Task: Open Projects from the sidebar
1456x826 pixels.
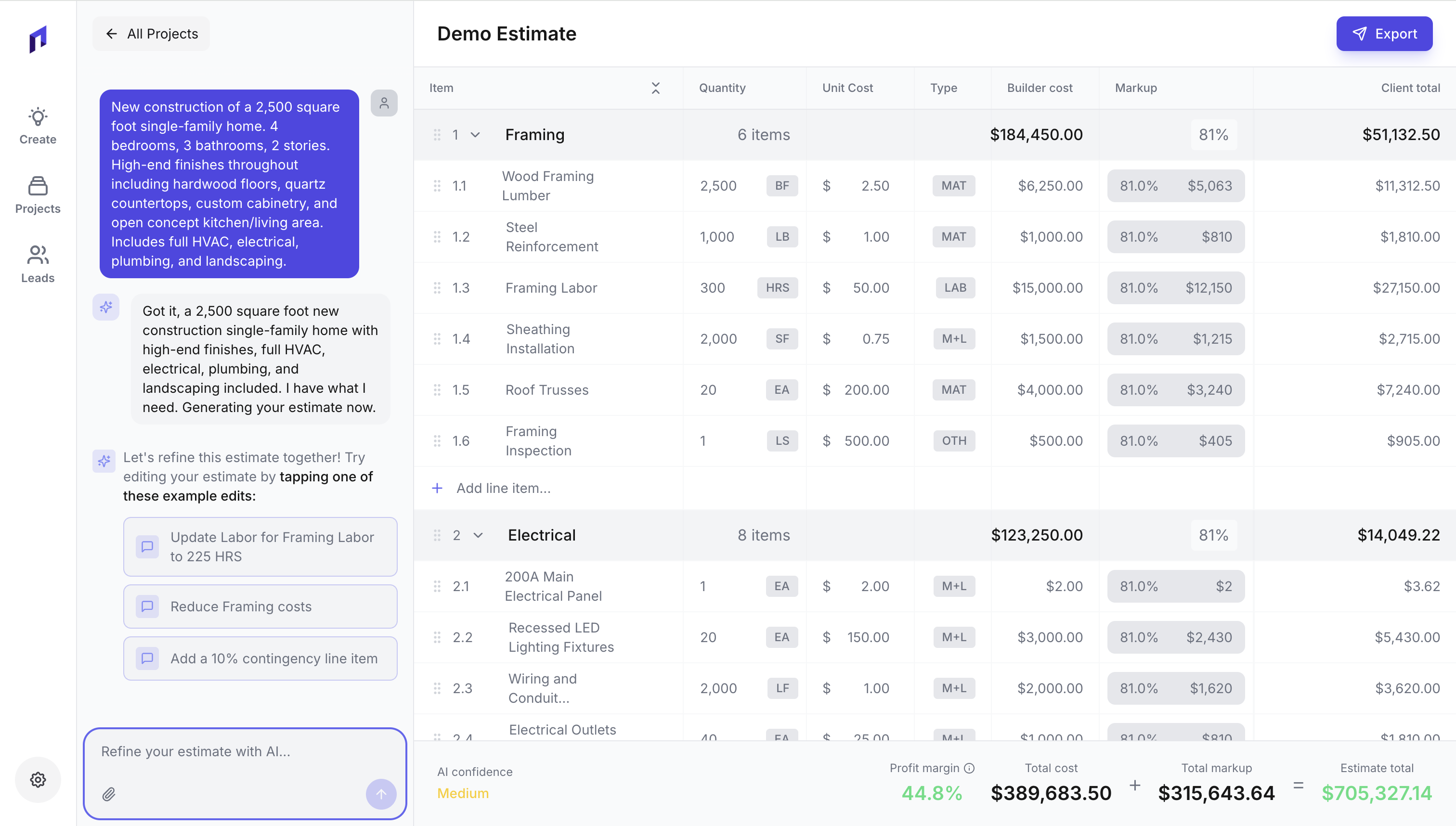Action: pos(38,194)
